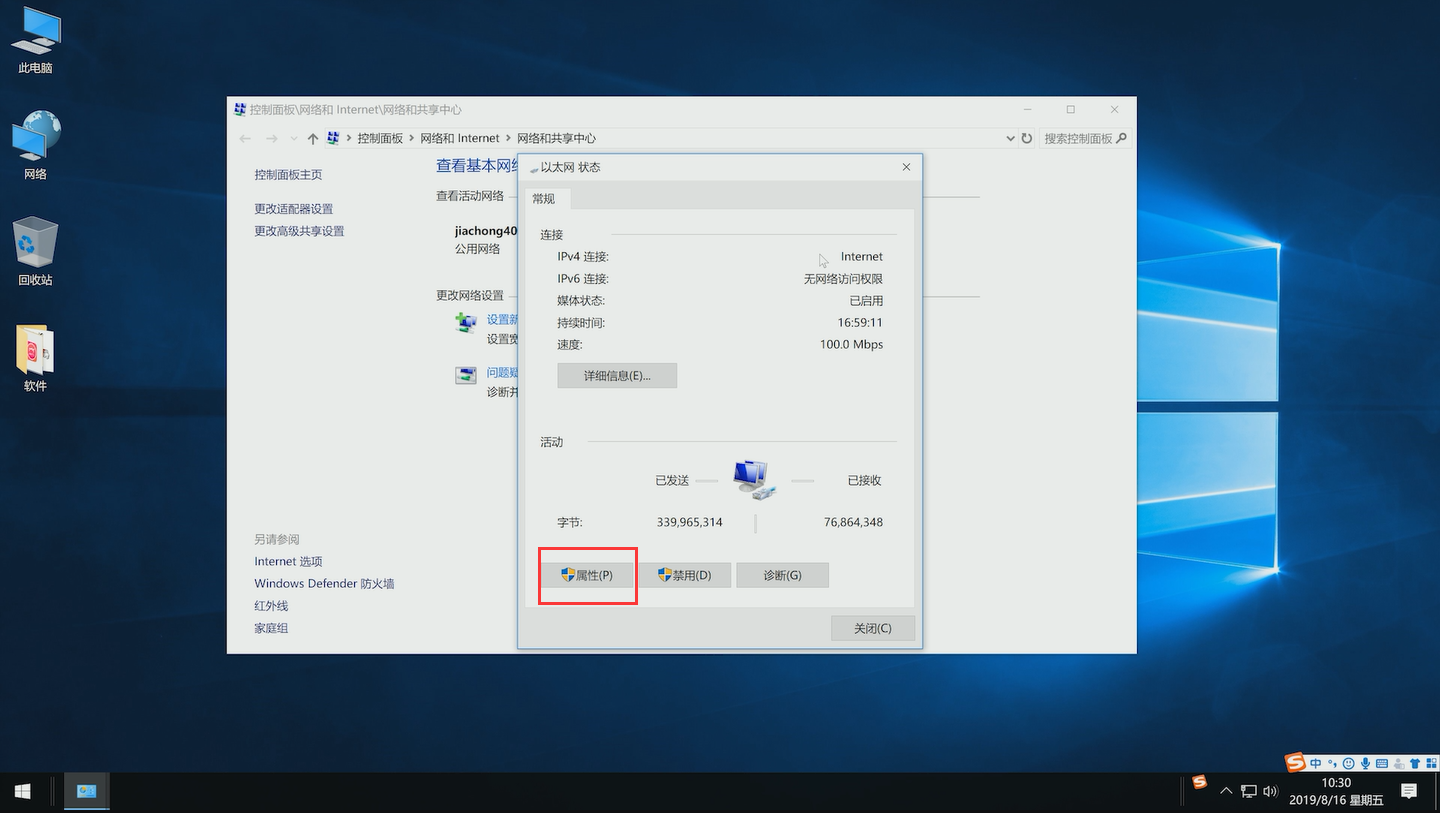Open the 此电脑 desktop icon
The width and height of the screenshot is (1440, 813).
pos(35,42)
